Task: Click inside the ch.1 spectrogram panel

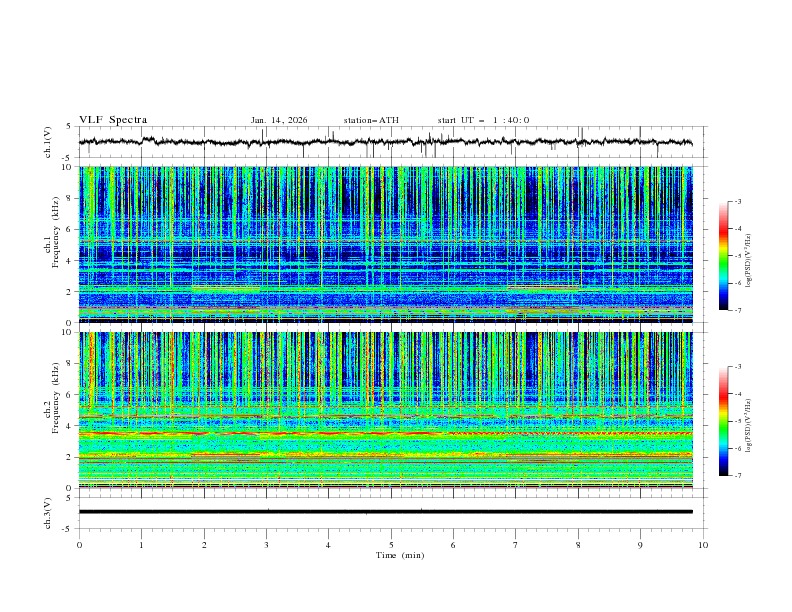Action: 390,244
